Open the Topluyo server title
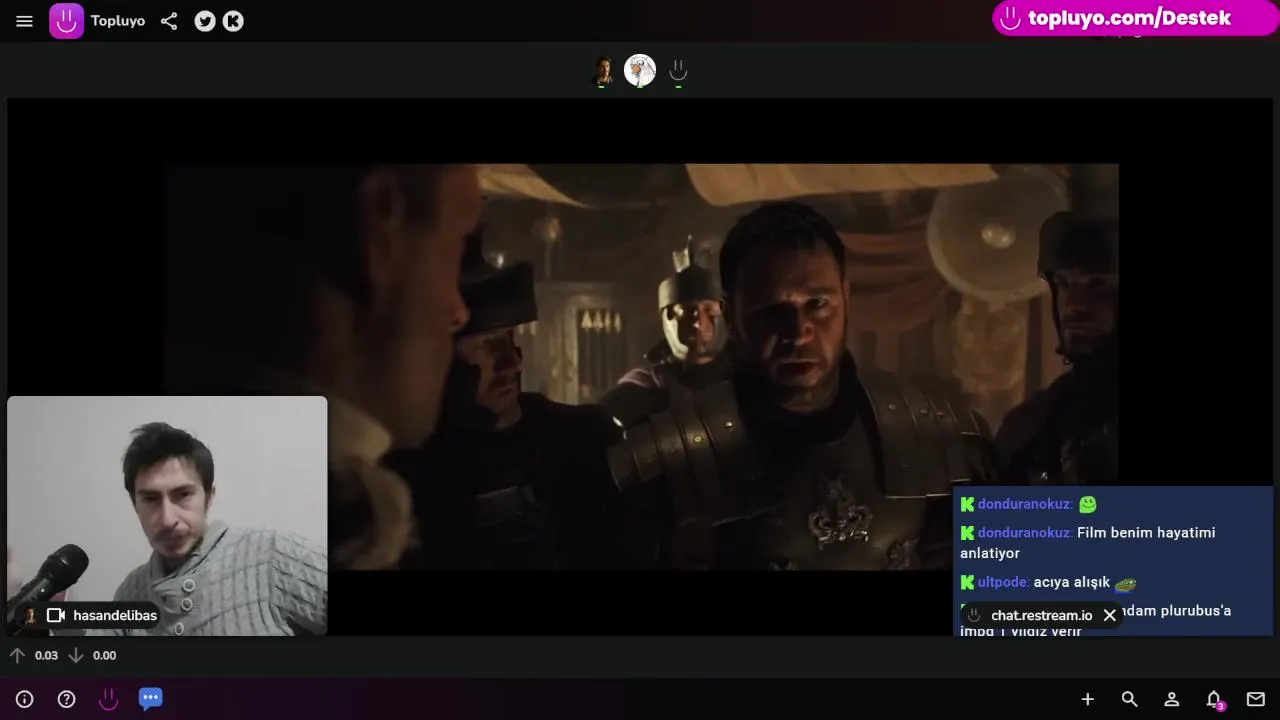The height and width of the screenshot is (720, 1280). click(118, 21)
